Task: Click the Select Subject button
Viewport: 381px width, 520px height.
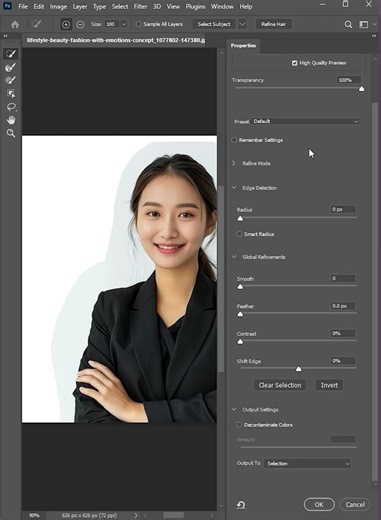Action: (x=214, y=24)
